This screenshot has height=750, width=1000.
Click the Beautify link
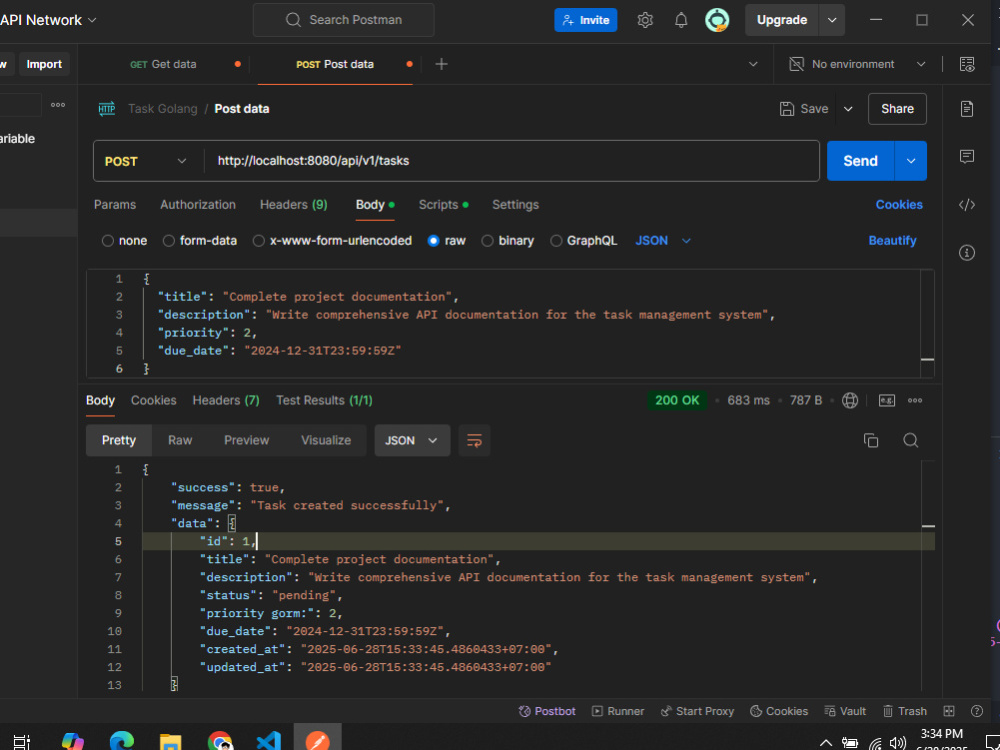(892, 241)
